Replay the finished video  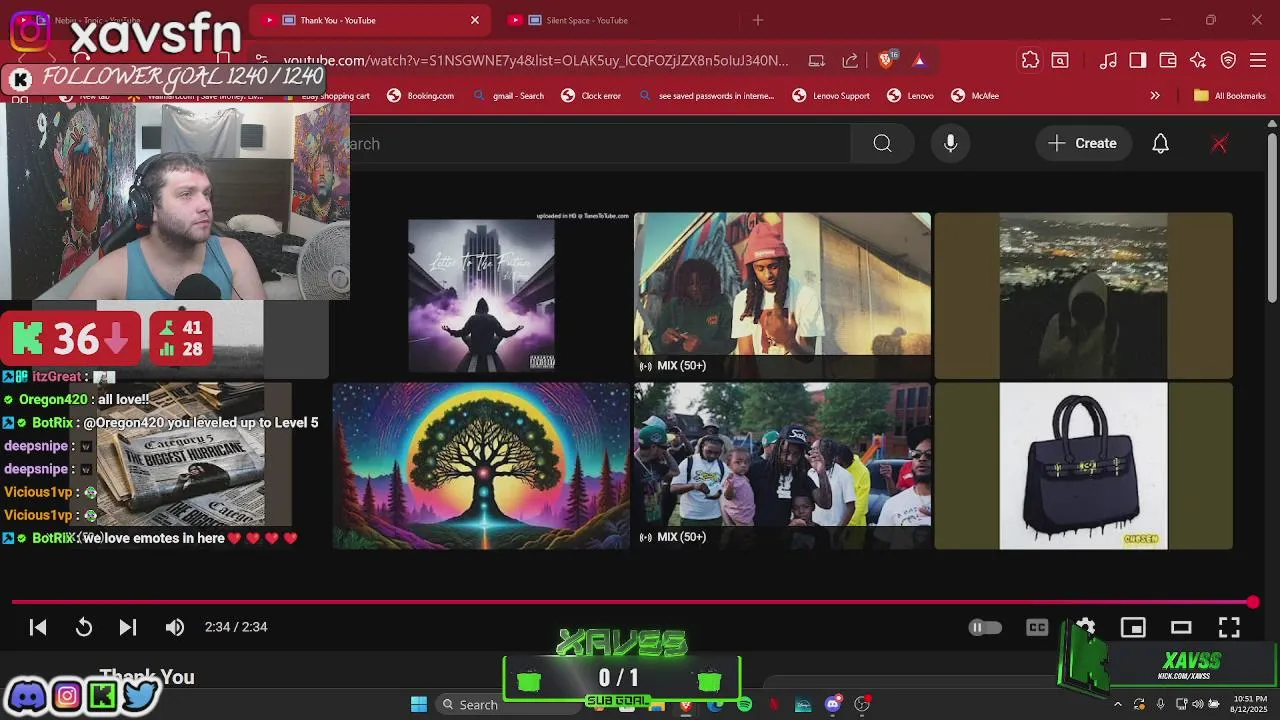pyautogui.click(x=84, y=627)
